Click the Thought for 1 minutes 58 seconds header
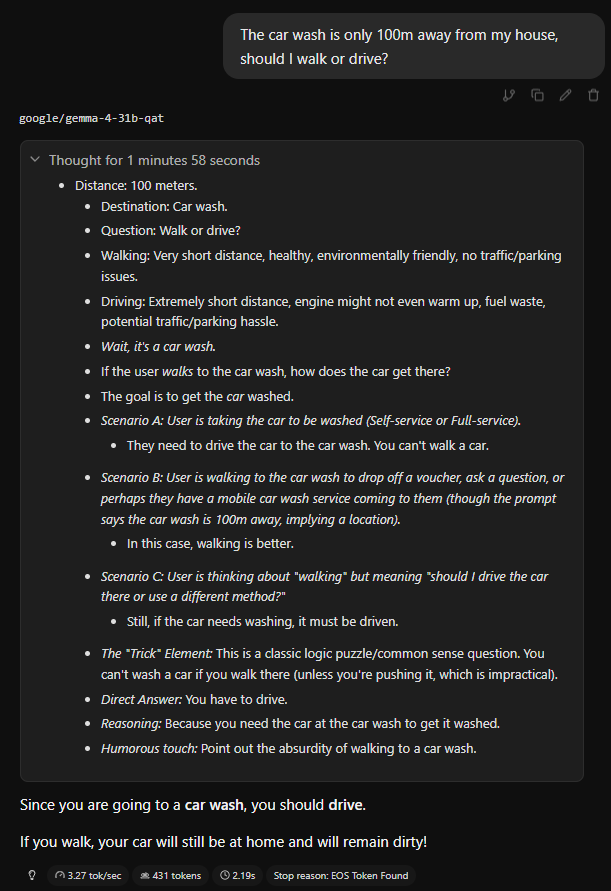The image size is (611, 891). click(x=154, y=160)
